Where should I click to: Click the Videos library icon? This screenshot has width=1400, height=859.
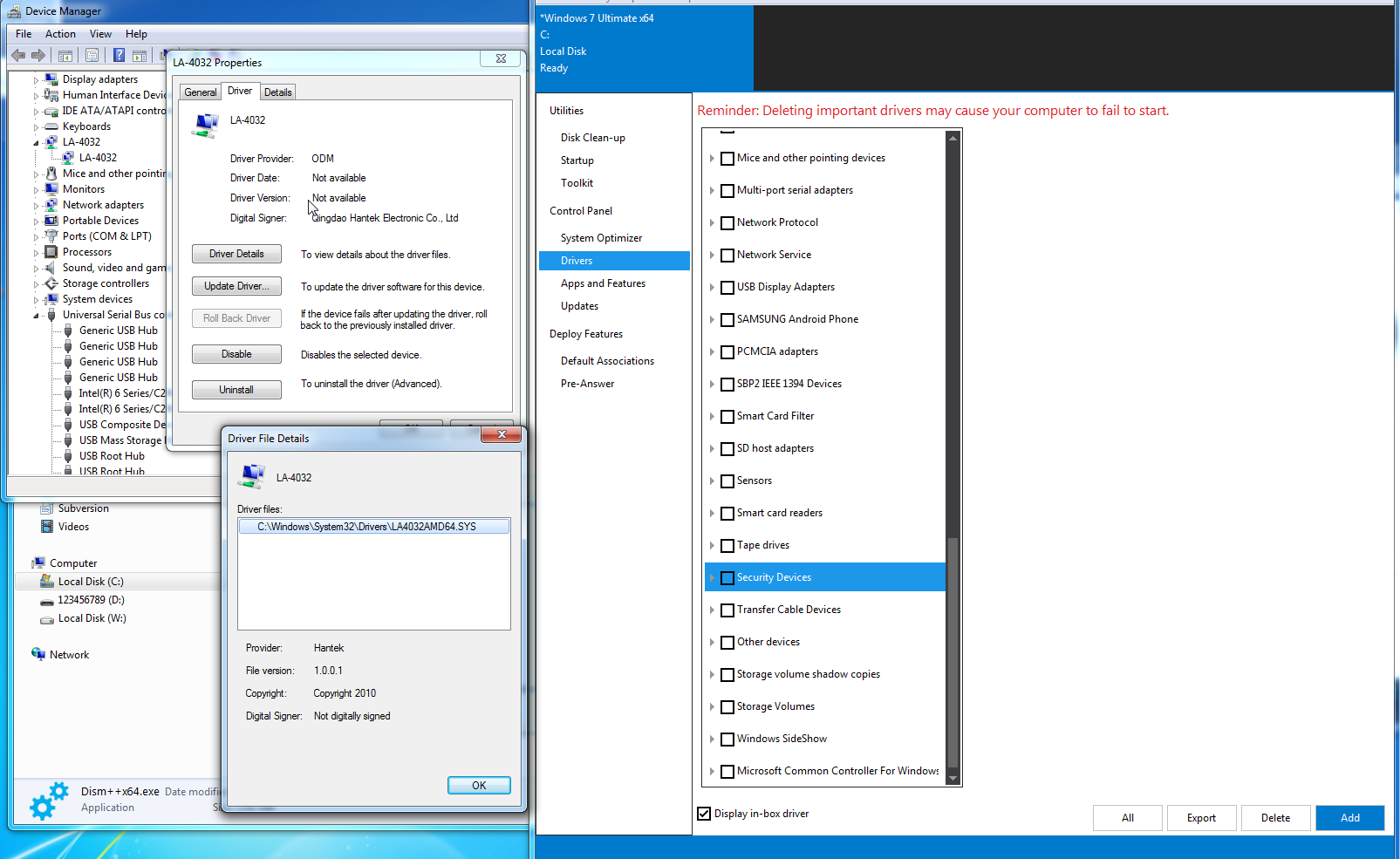[x=47, y=527]
